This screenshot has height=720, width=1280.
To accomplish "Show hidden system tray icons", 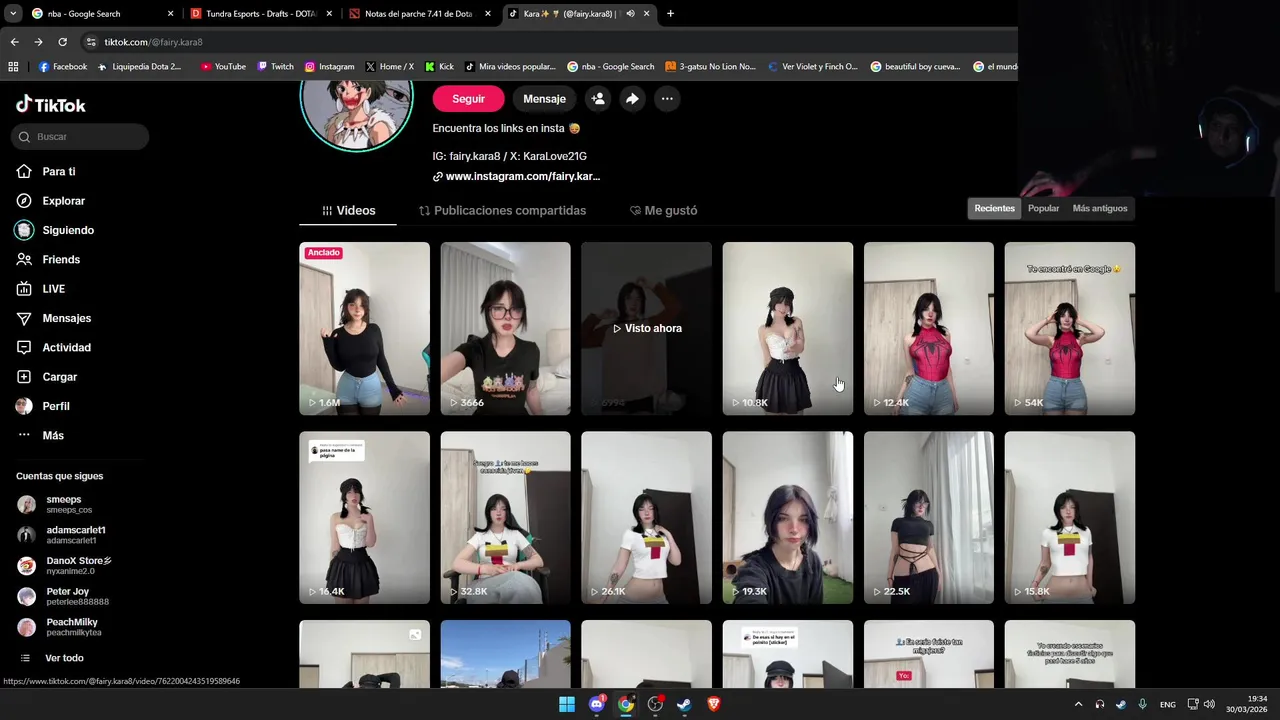I will (x=1078, y=705).
